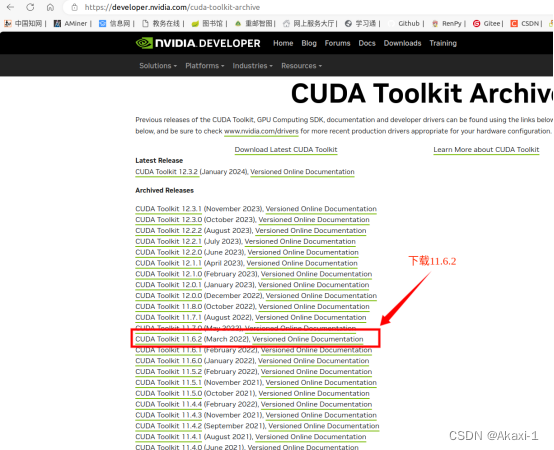Screen dimensions: 554x450
Task: Open CUDA Toolkit 11.4.1 link
Action: (169, 437)
